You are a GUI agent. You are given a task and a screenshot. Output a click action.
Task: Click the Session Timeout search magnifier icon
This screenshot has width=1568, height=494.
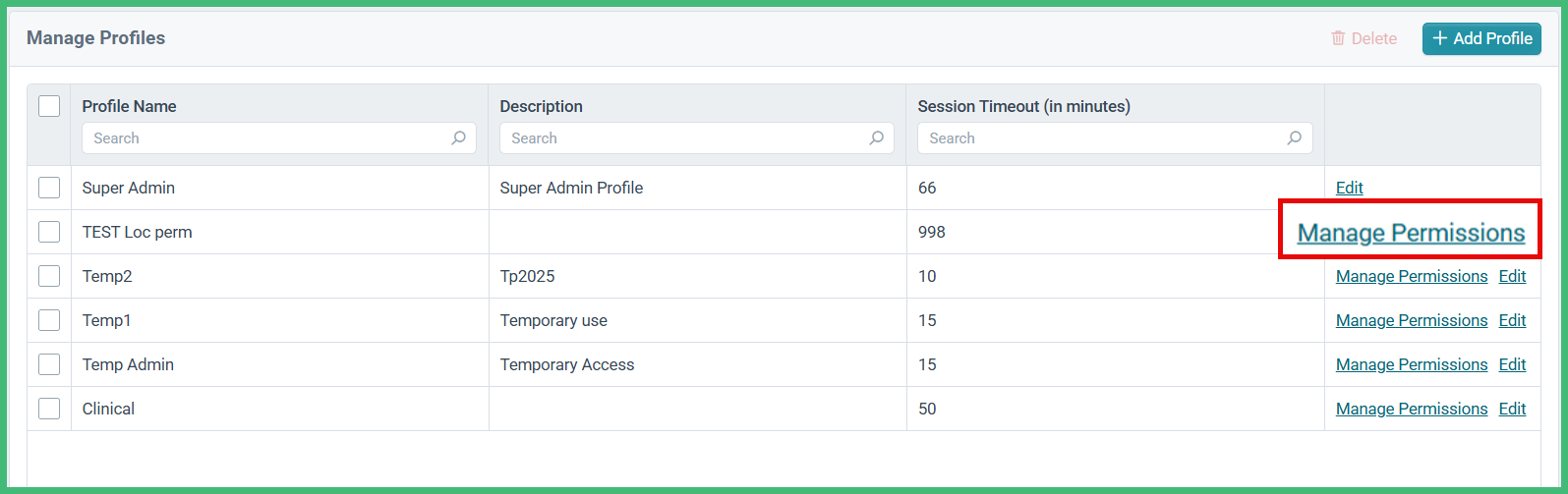point(1294,138)
